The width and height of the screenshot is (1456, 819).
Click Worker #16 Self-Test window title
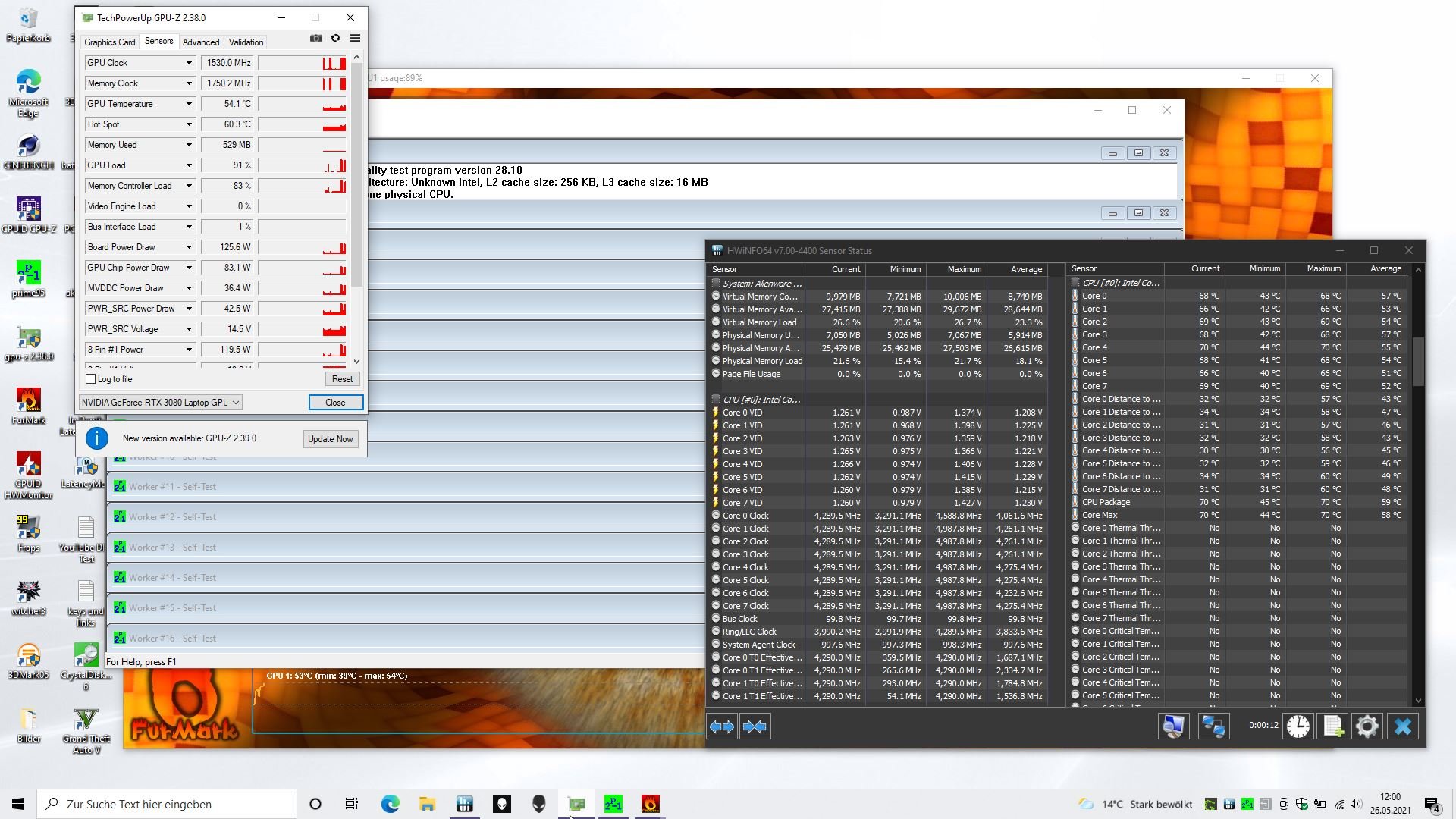172,639
